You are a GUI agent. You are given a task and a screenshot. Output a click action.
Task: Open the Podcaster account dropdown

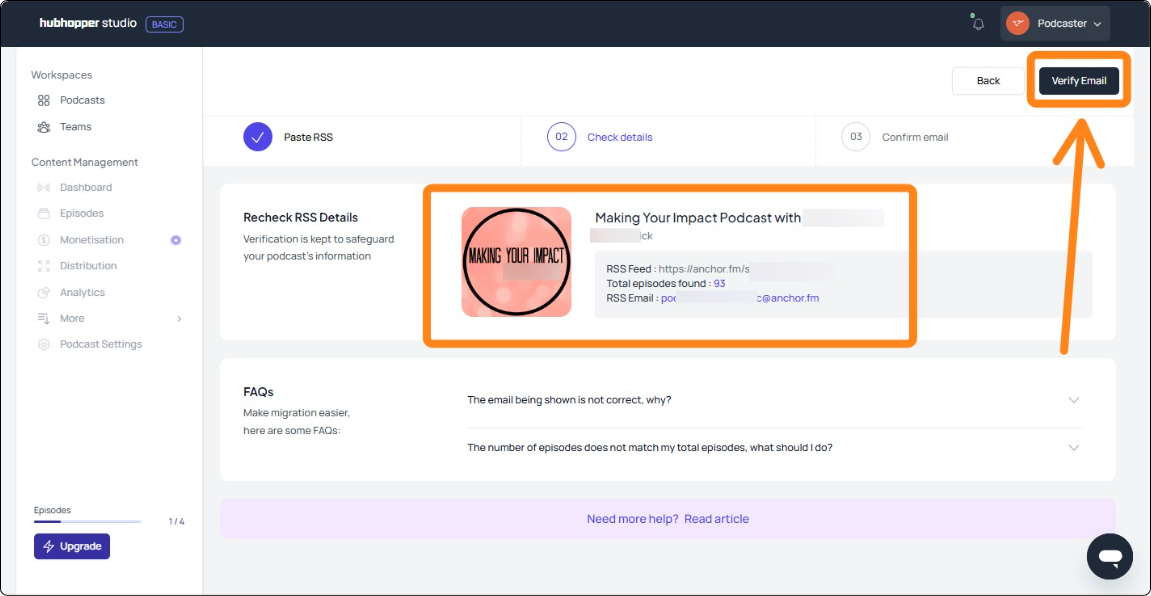(1055, 24)
